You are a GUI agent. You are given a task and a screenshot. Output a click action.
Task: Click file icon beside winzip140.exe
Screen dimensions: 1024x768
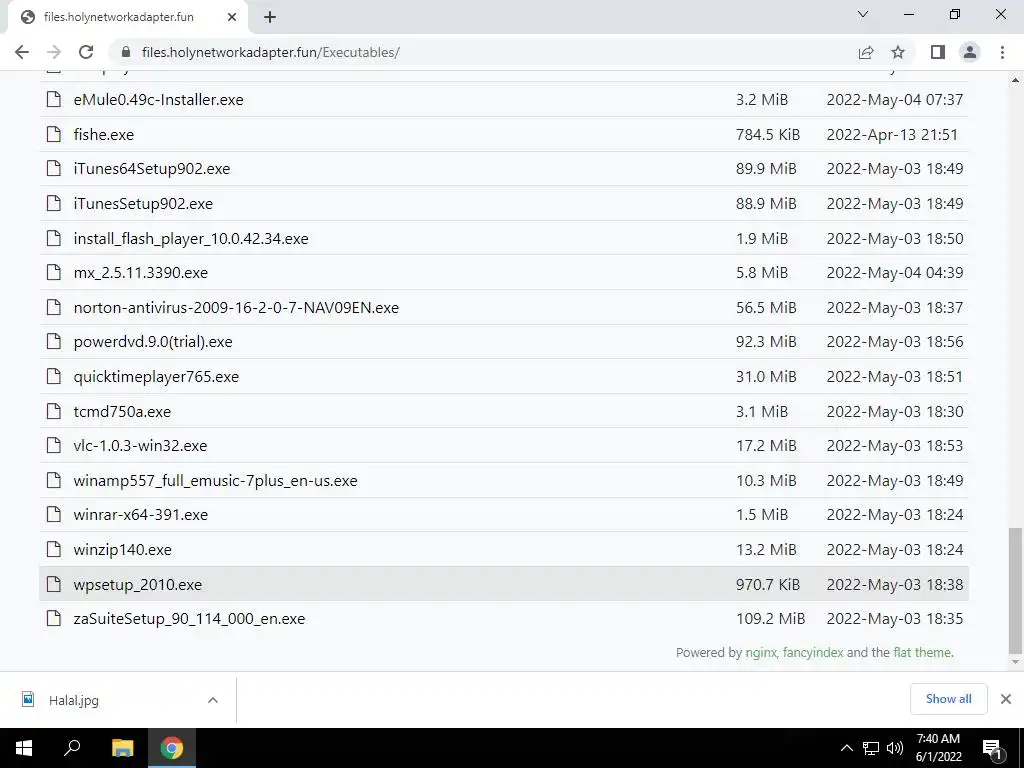(x=54, y=550)
